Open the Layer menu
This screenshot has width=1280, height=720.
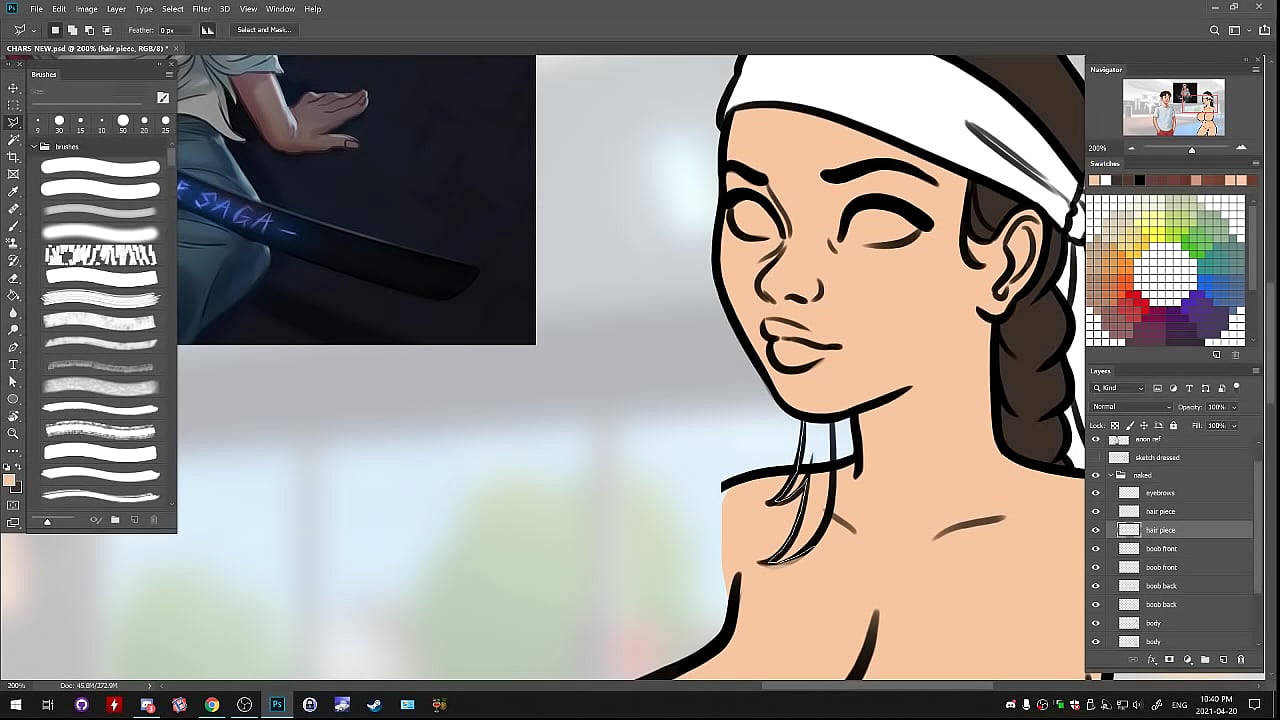(116, 9)
